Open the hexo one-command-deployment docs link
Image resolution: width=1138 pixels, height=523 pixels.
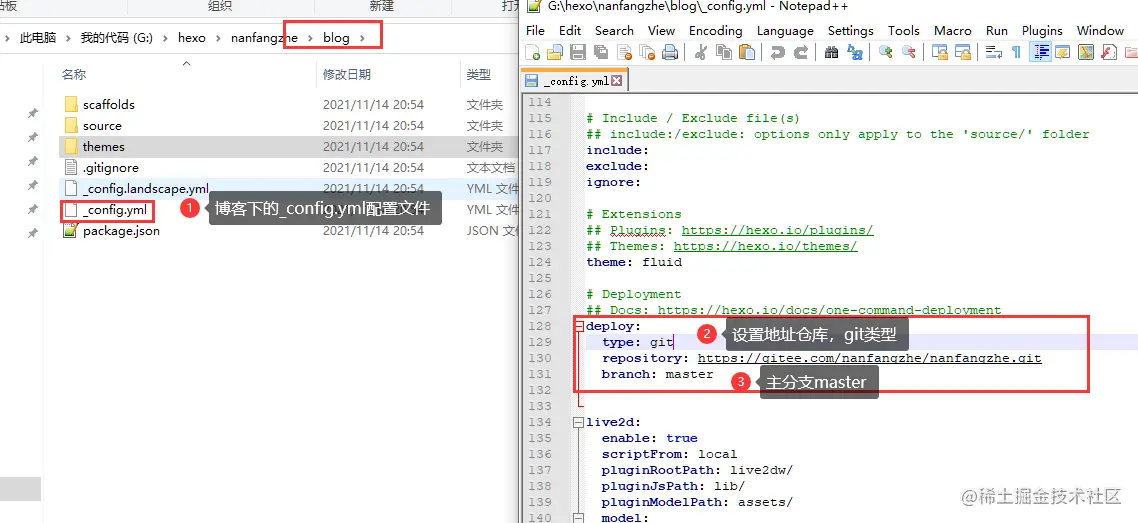click(x=830, y=310)
